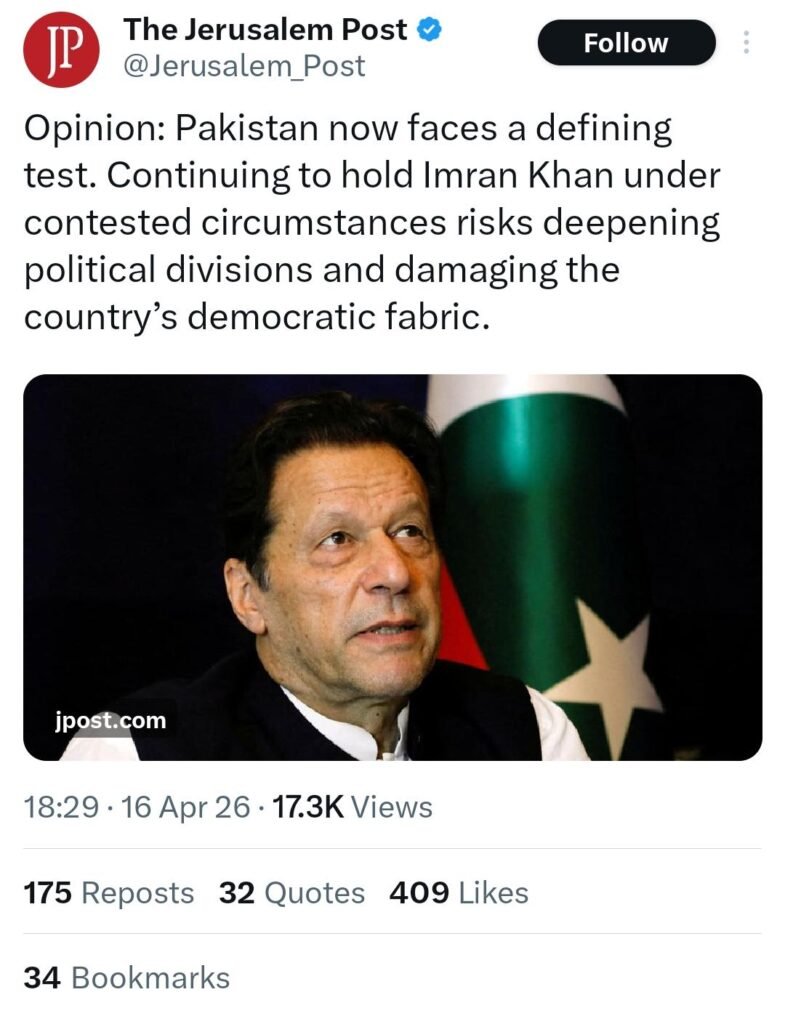Image resolution: width=785 pixels, height=1024 pixels.
Task: Show the 175 Reposts list
Action: (108, 893)
